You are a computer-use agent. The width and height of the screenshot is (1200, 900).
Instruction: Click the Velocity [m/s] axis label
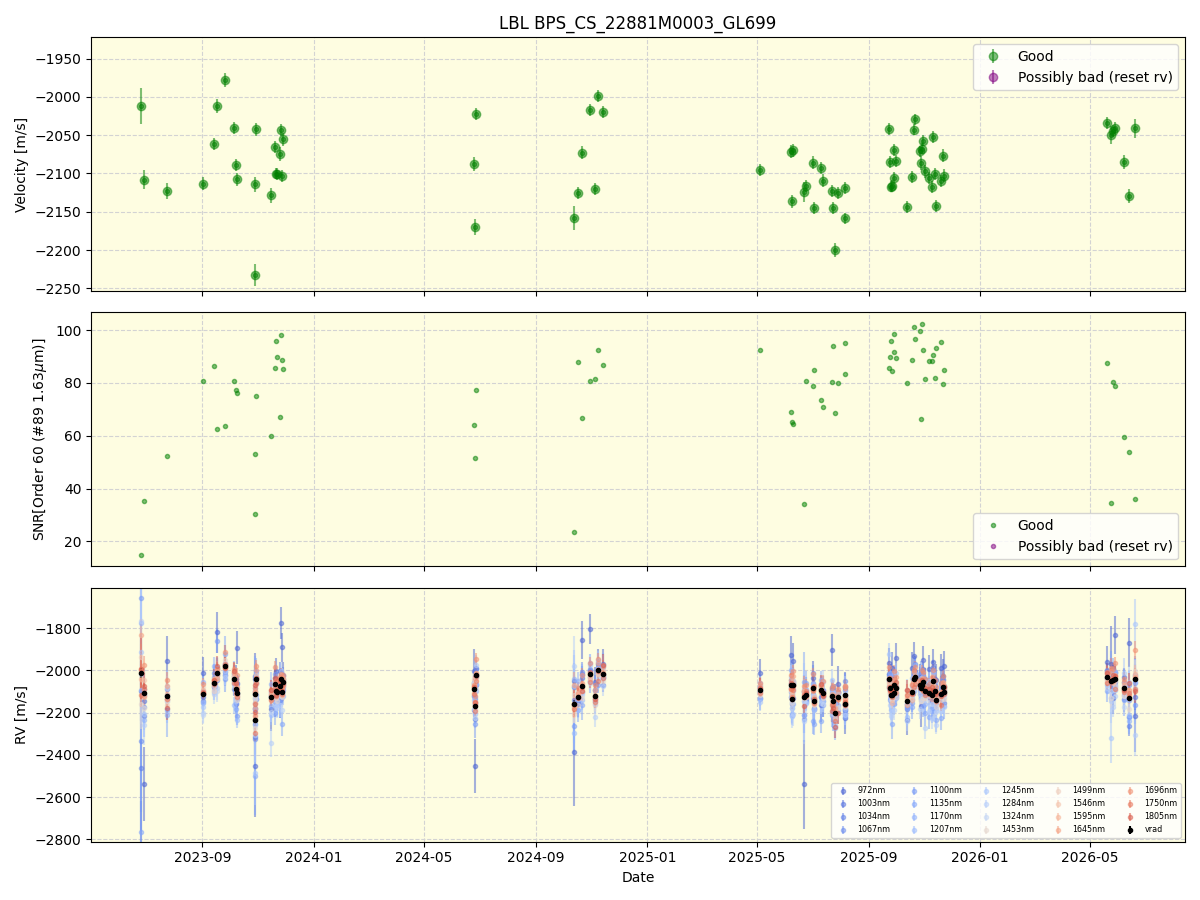point(21,164)
